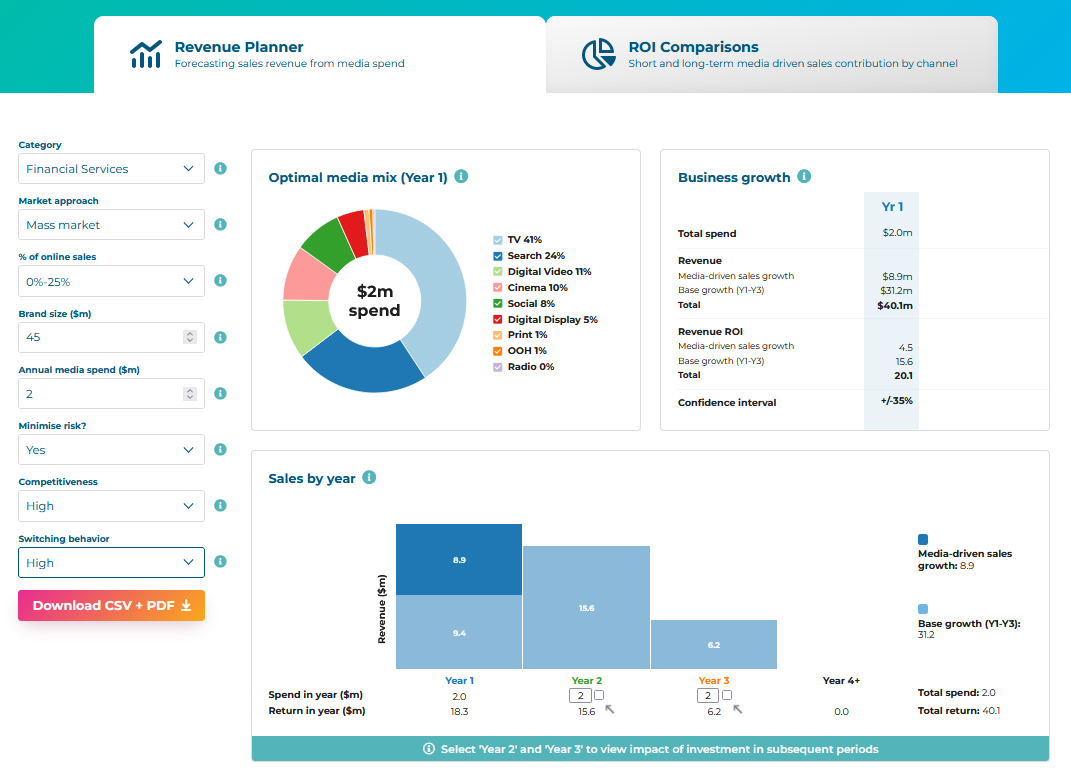The height and width of the screenshot is (780, 1071).
Task: Click the download arrow icon on Download button
Action: tap(186, 605)
